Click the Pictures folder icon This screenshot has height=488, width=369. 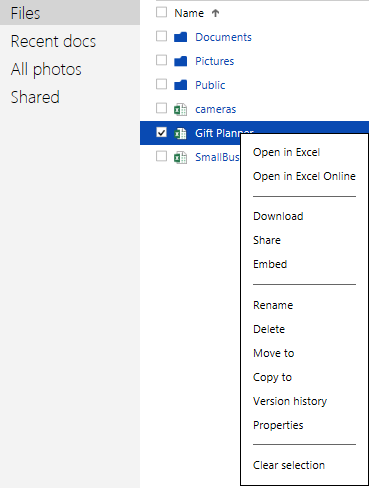coord(180,61)
